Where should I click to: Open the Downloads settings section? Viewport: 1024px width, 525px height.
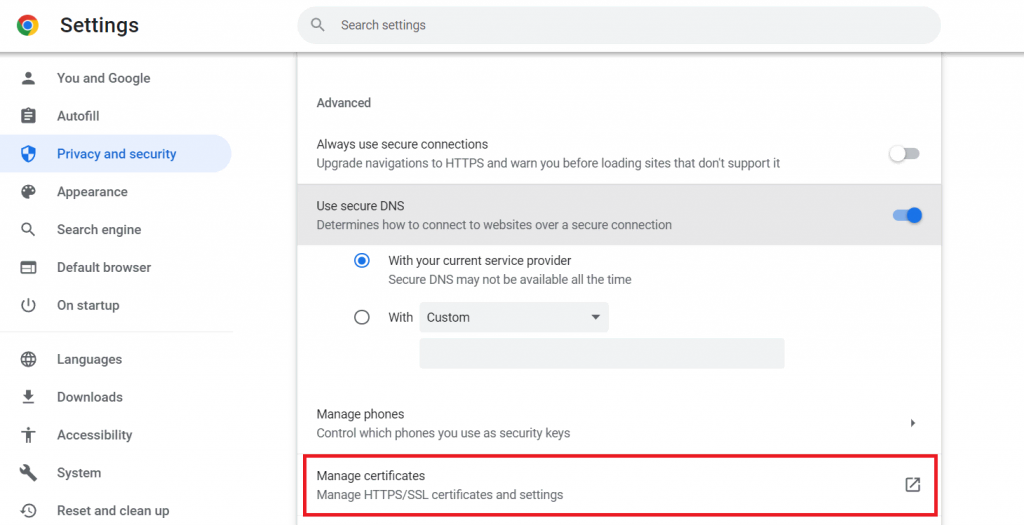[x=90, y=397]
